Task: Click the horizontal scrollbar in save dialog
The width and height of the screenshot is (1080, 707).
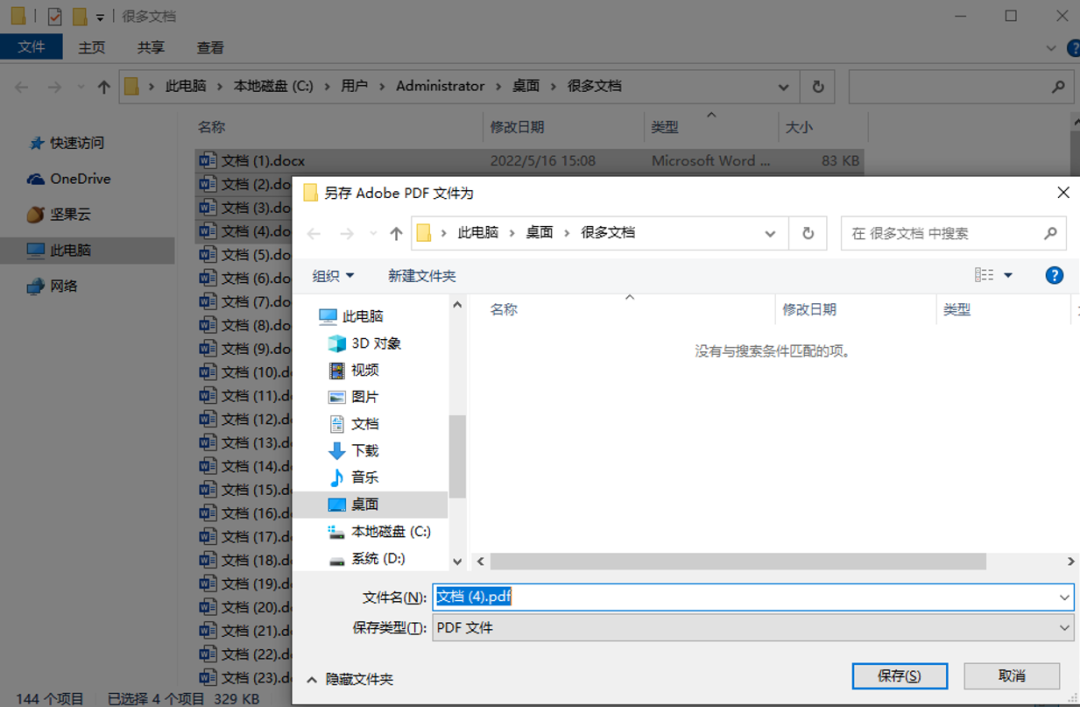Action: 738,562
